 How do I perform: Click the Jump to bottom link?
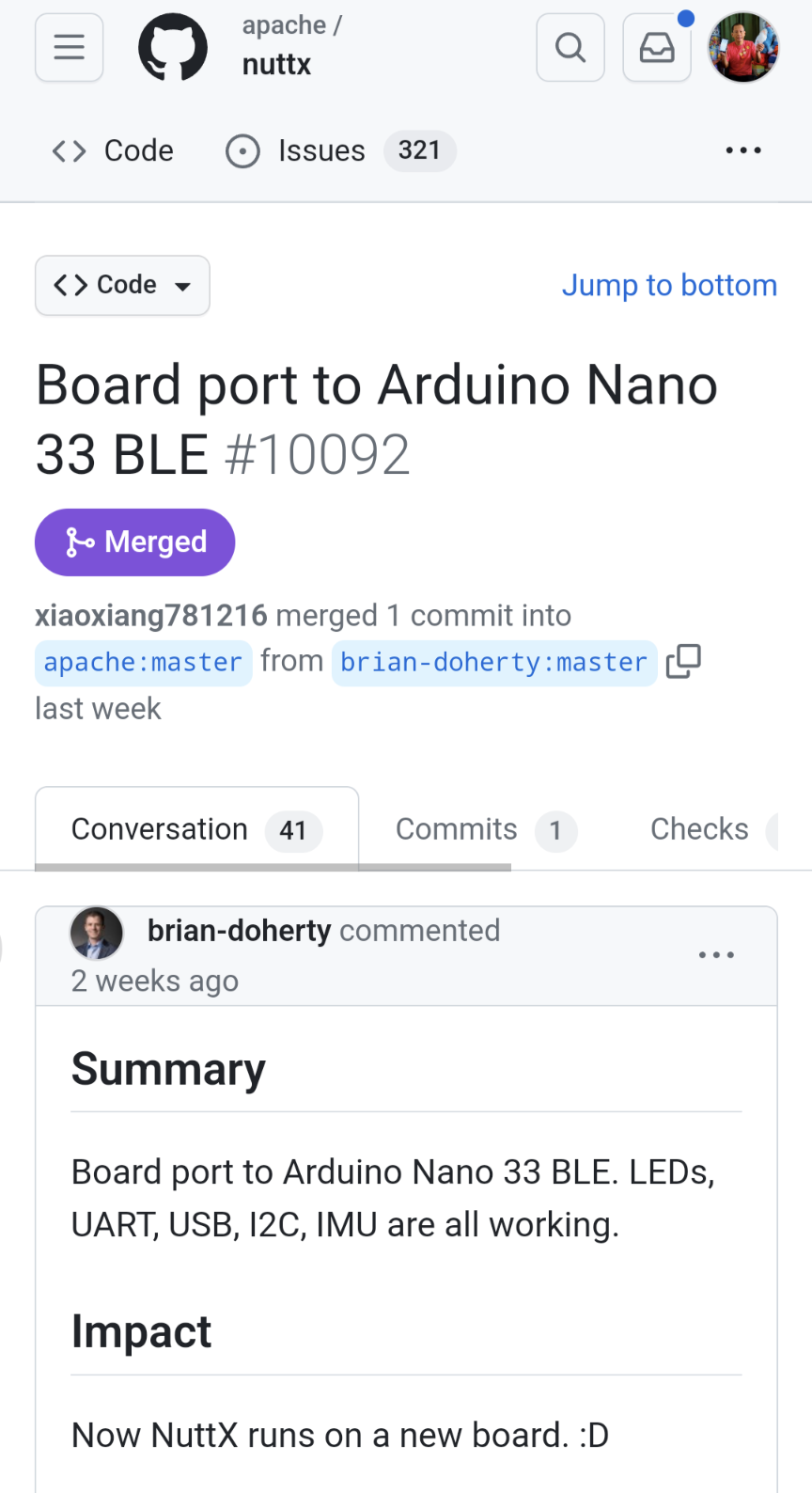[669, 285]
